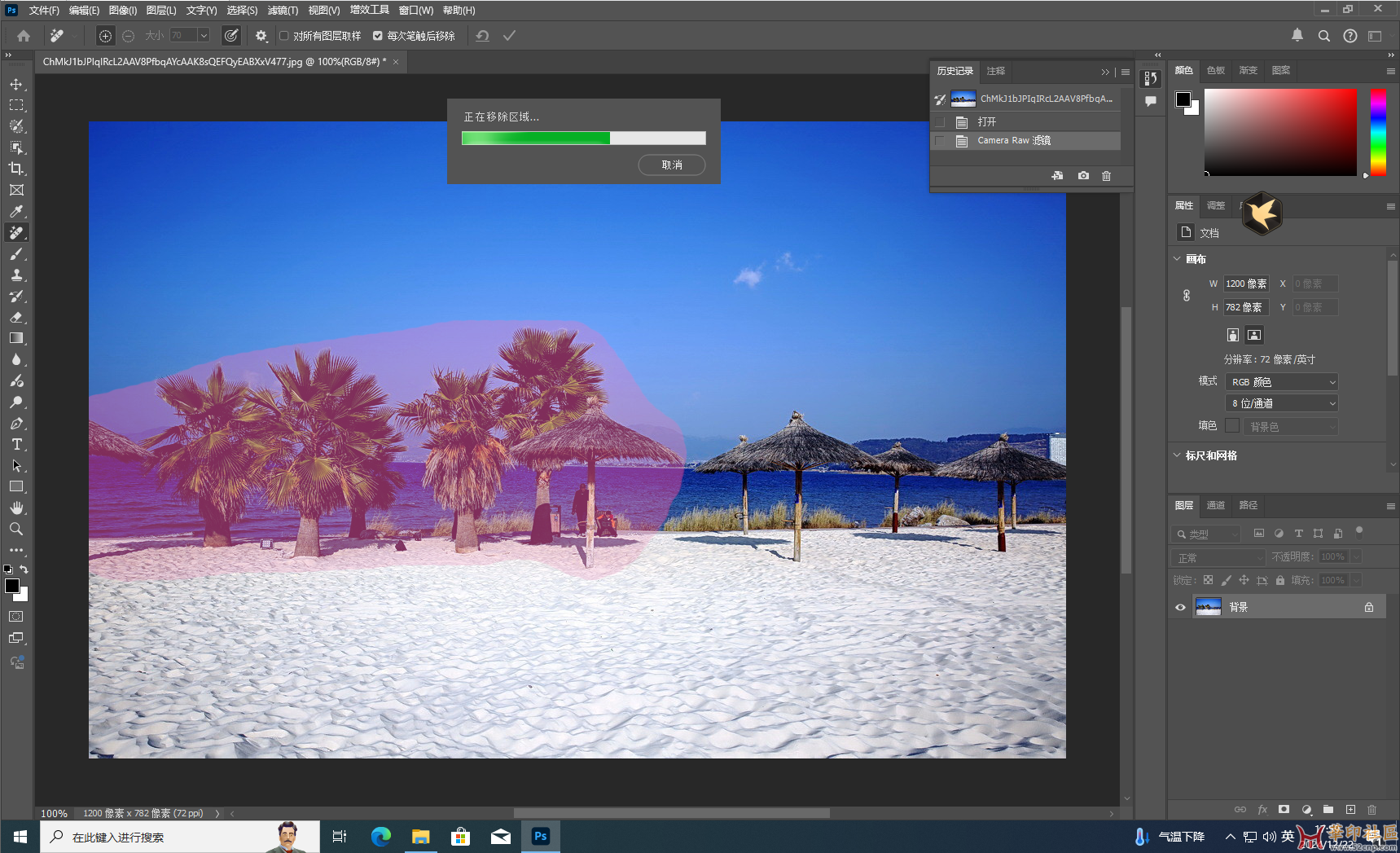Select the subtract-from-stroke brush mode
Screen dimensions: 1400x853
[x=128, y=36]
